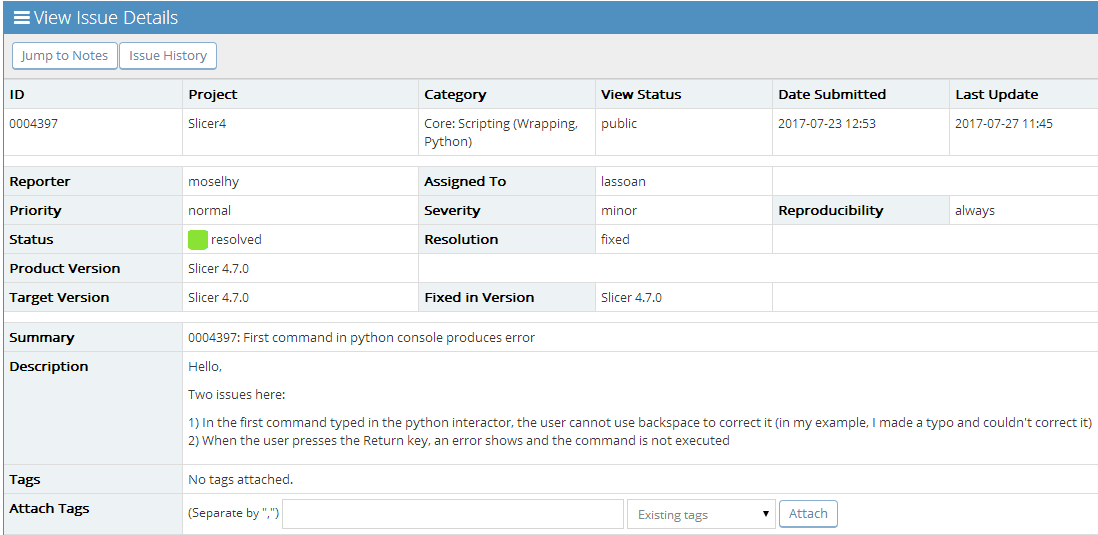Click date submitted 2017-07-23 12:53

click(827, 124)
